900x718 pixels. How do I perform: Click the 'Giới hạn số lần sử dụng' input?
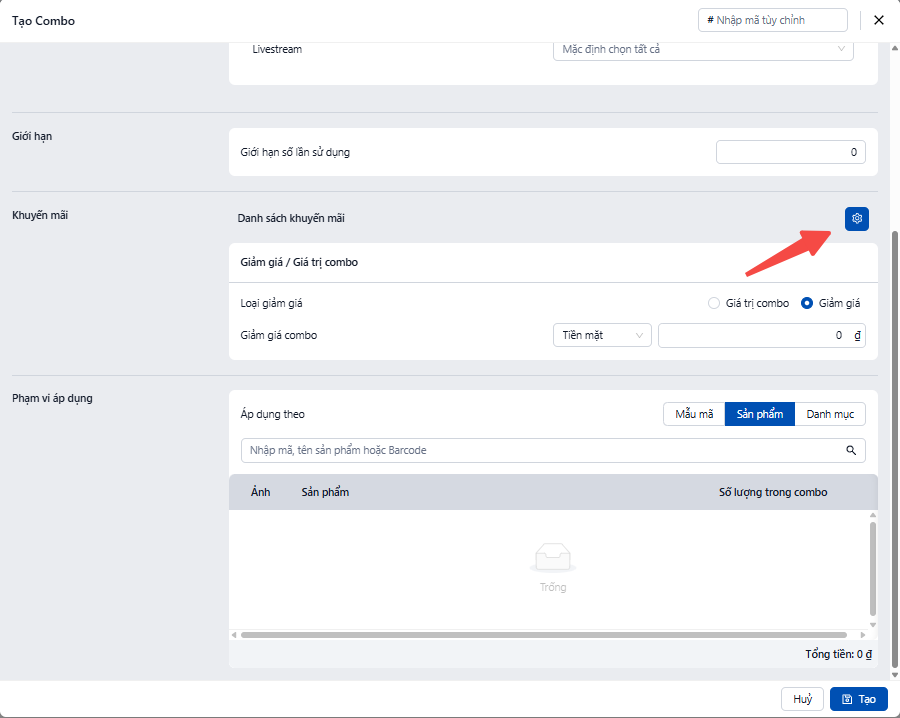[790, 152]
